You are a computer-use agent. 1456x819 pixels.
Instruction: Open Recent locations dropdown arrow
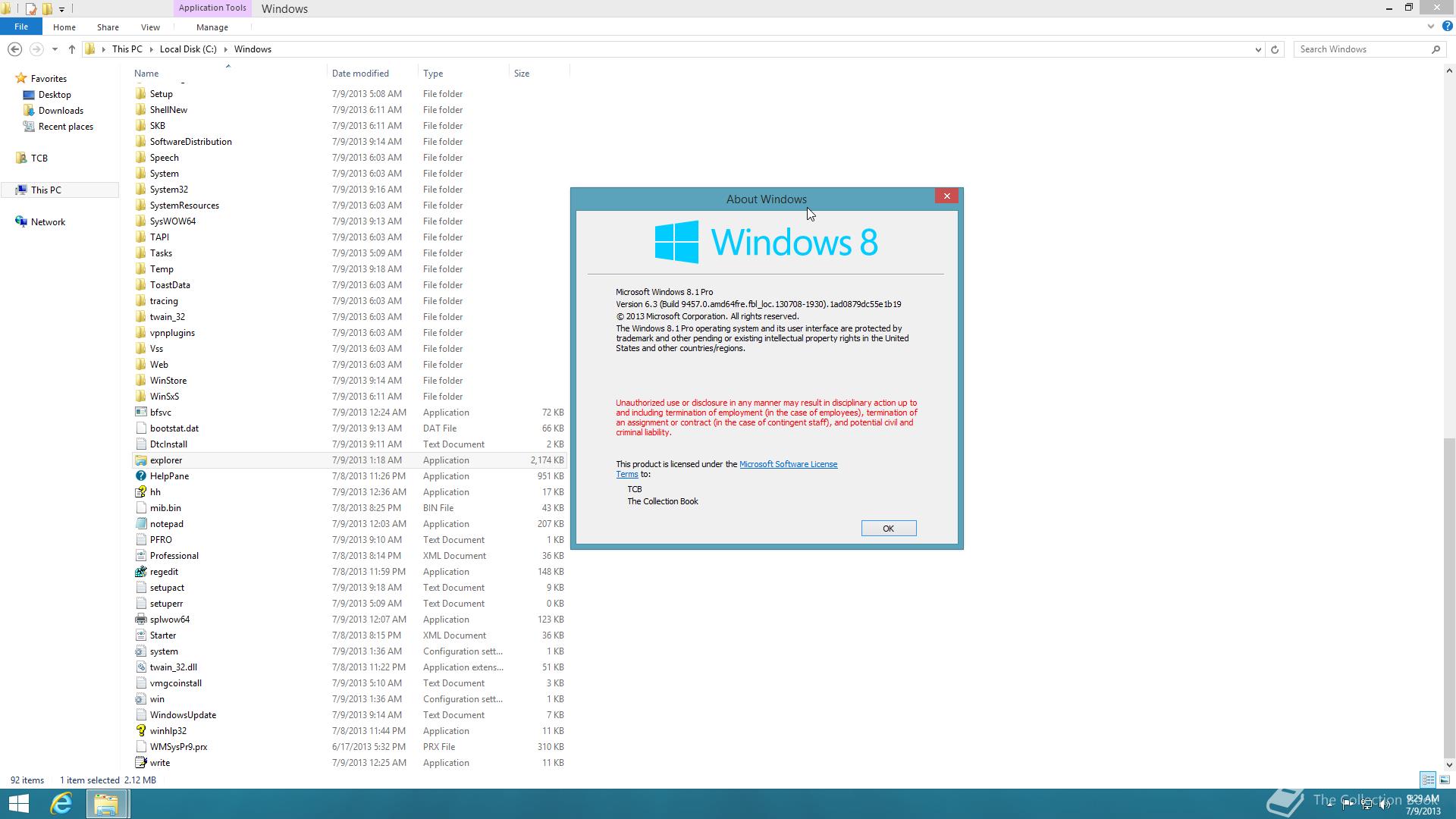[x=55, y=49]
